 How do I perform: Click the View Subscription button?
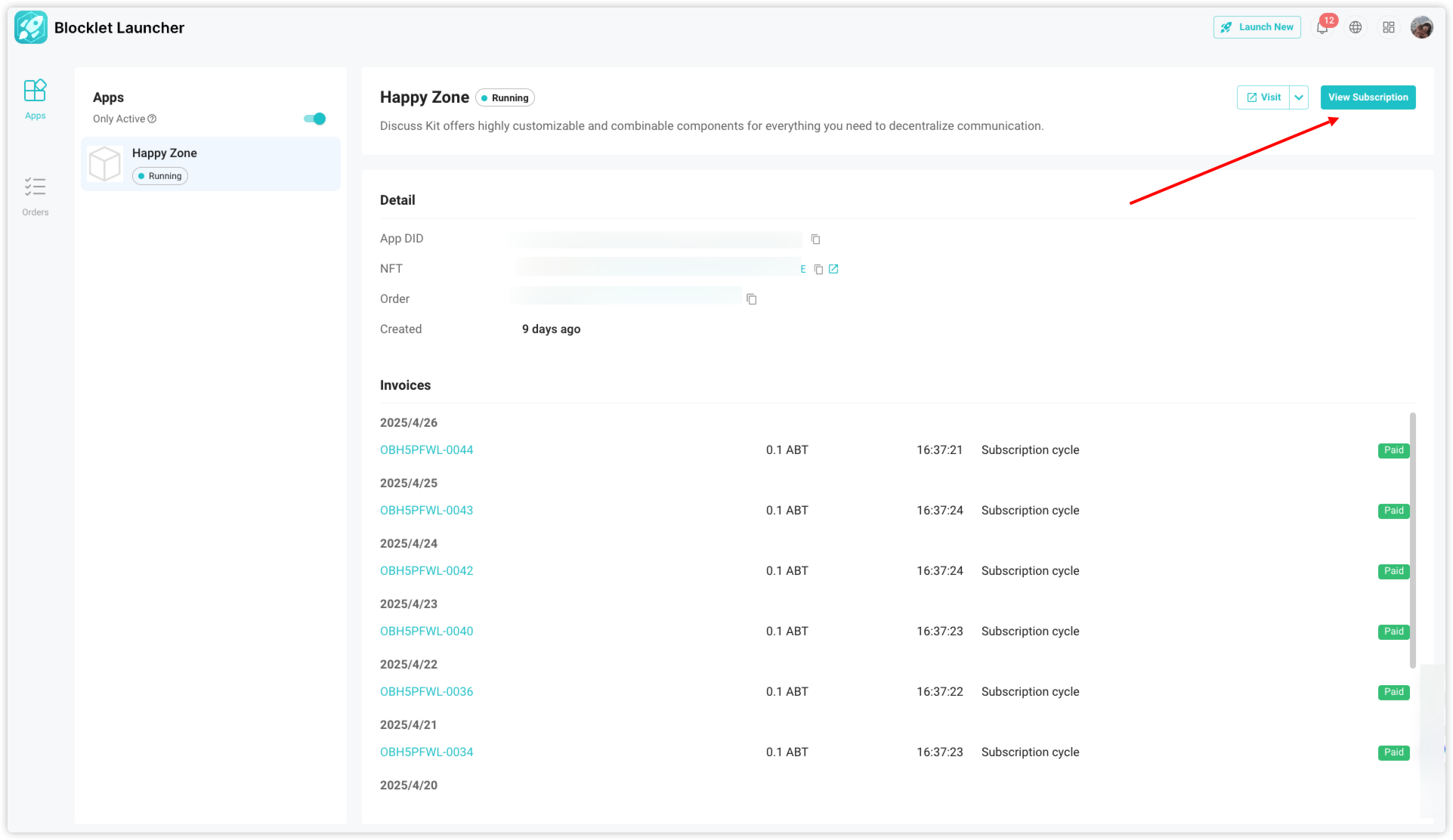coord(1368,97)
